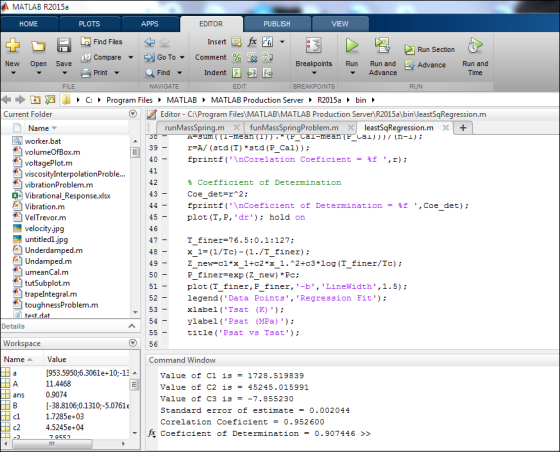560x452 pixels.
Task: Click the Print icon
Action: (x=86, y=73)
